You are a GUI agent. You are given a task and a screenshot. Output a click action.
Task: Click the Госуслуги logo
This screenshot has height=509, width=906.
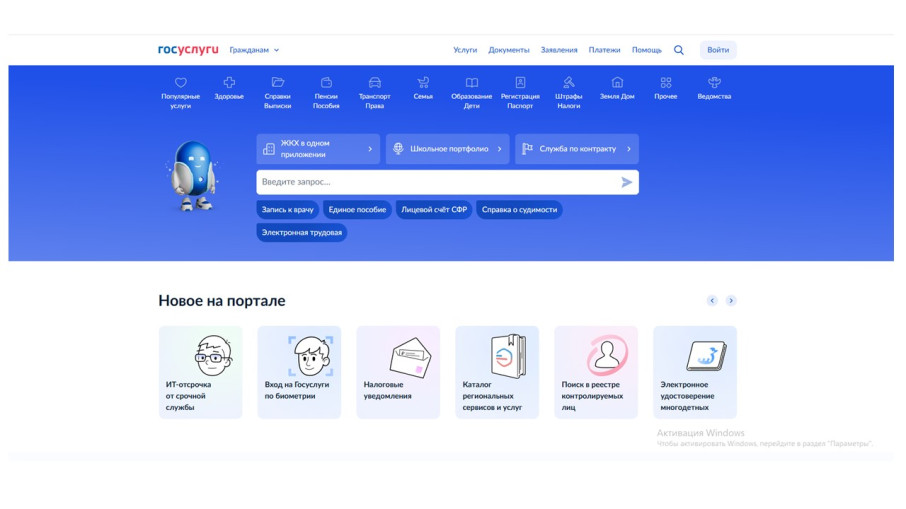coord(188,50)
